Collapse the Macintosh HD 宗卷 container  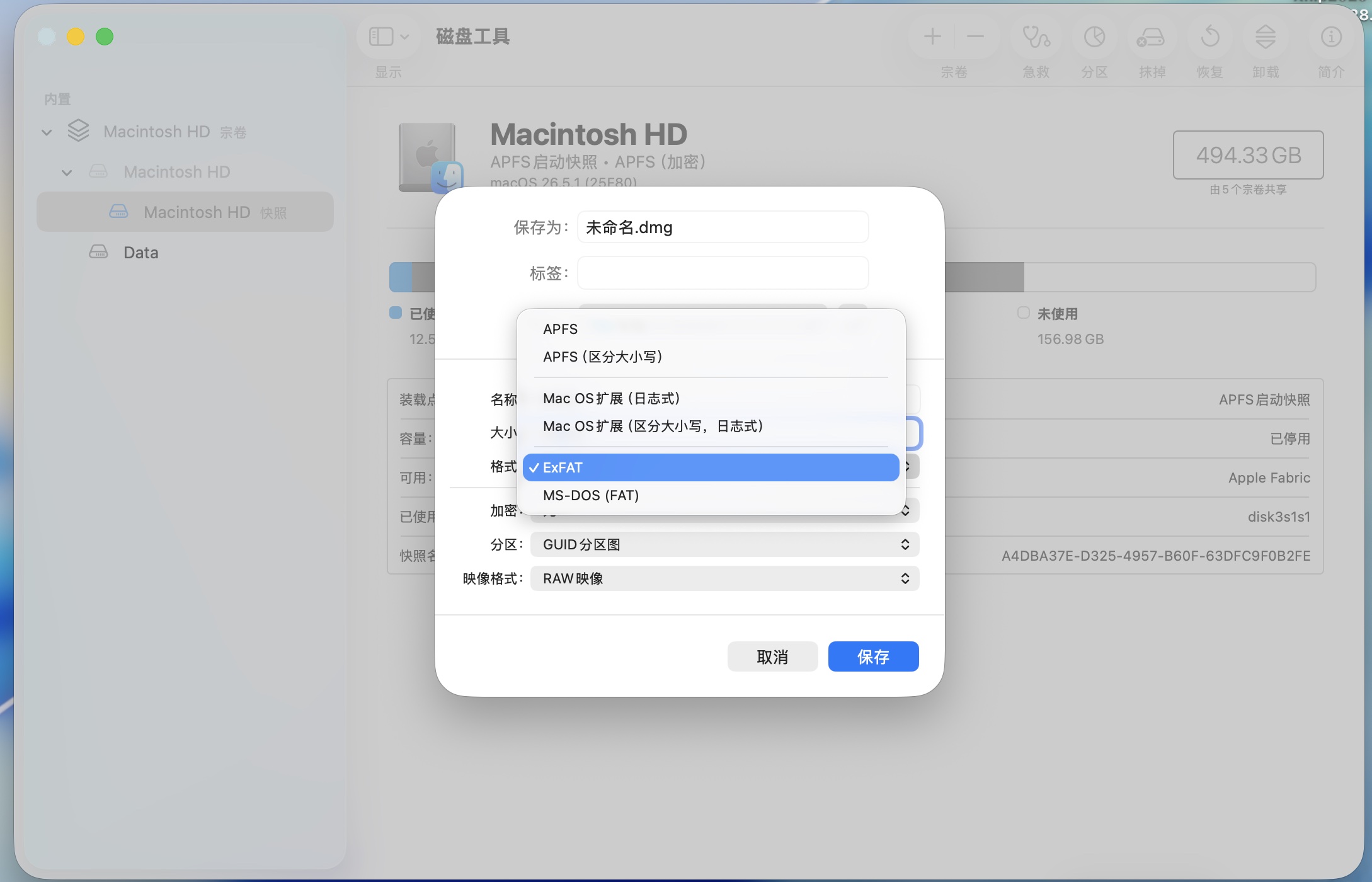point(47,132)
